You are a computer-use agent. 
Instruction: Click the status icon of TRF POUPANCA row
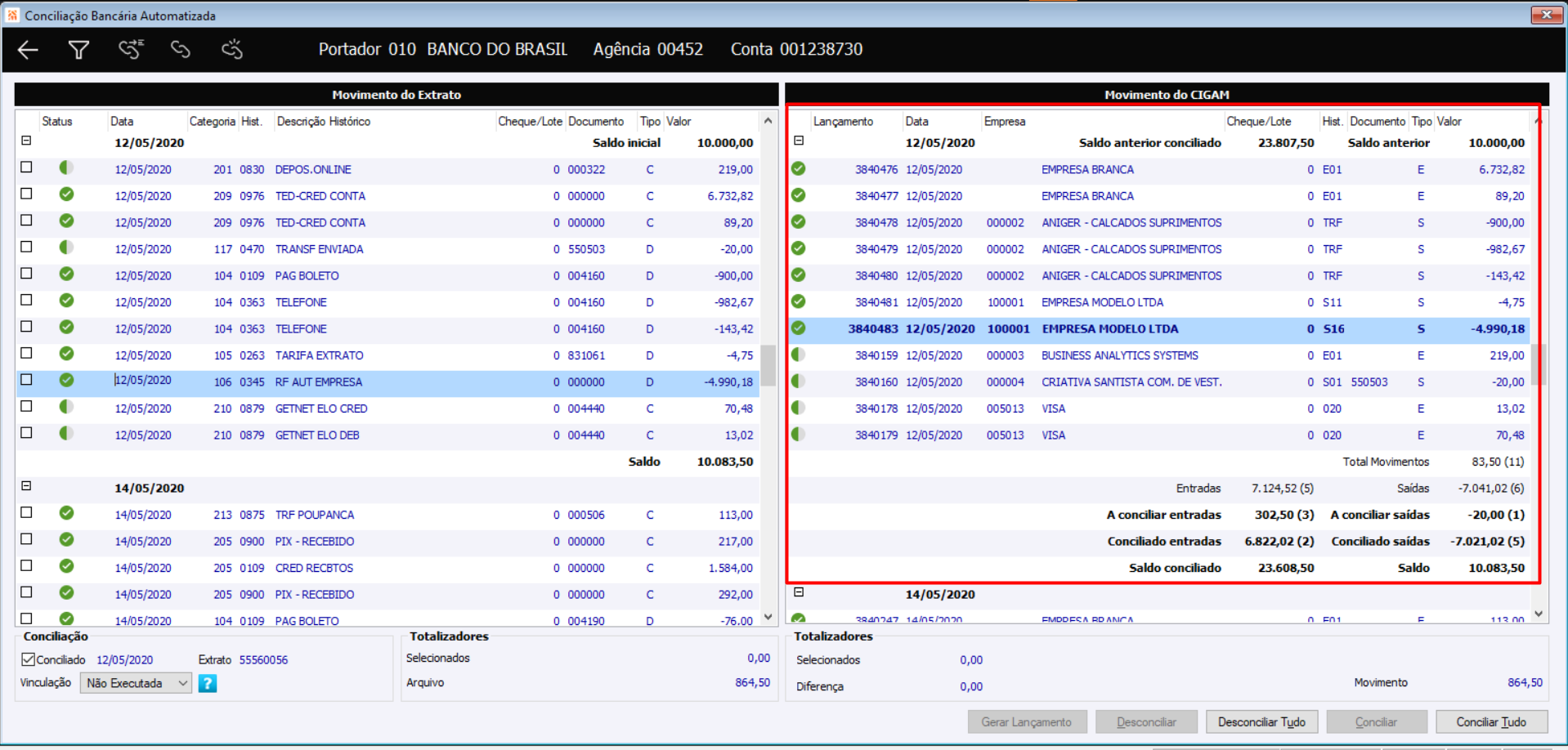coord(66,512)
